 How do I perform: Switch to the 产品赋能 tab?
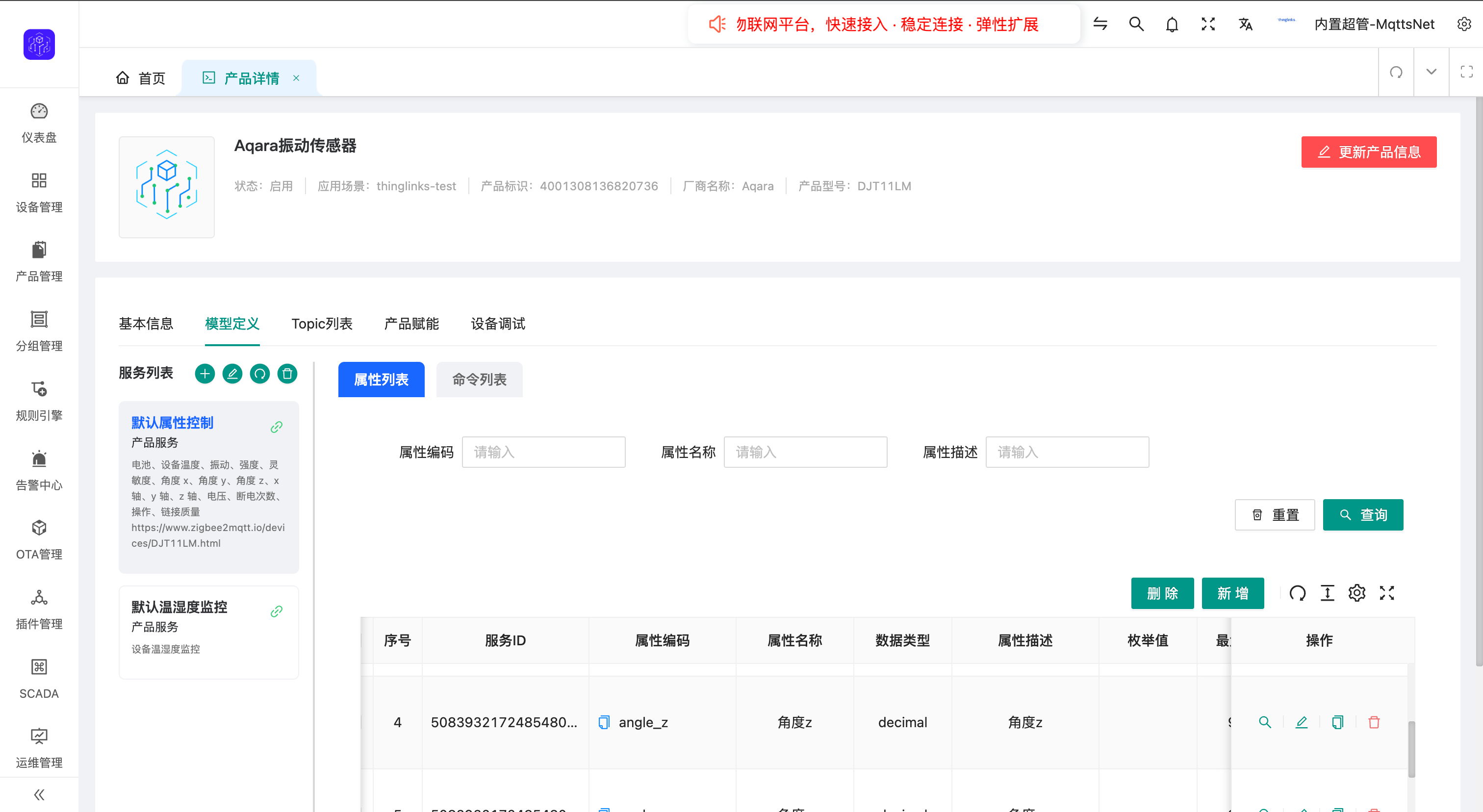(411, 324)
